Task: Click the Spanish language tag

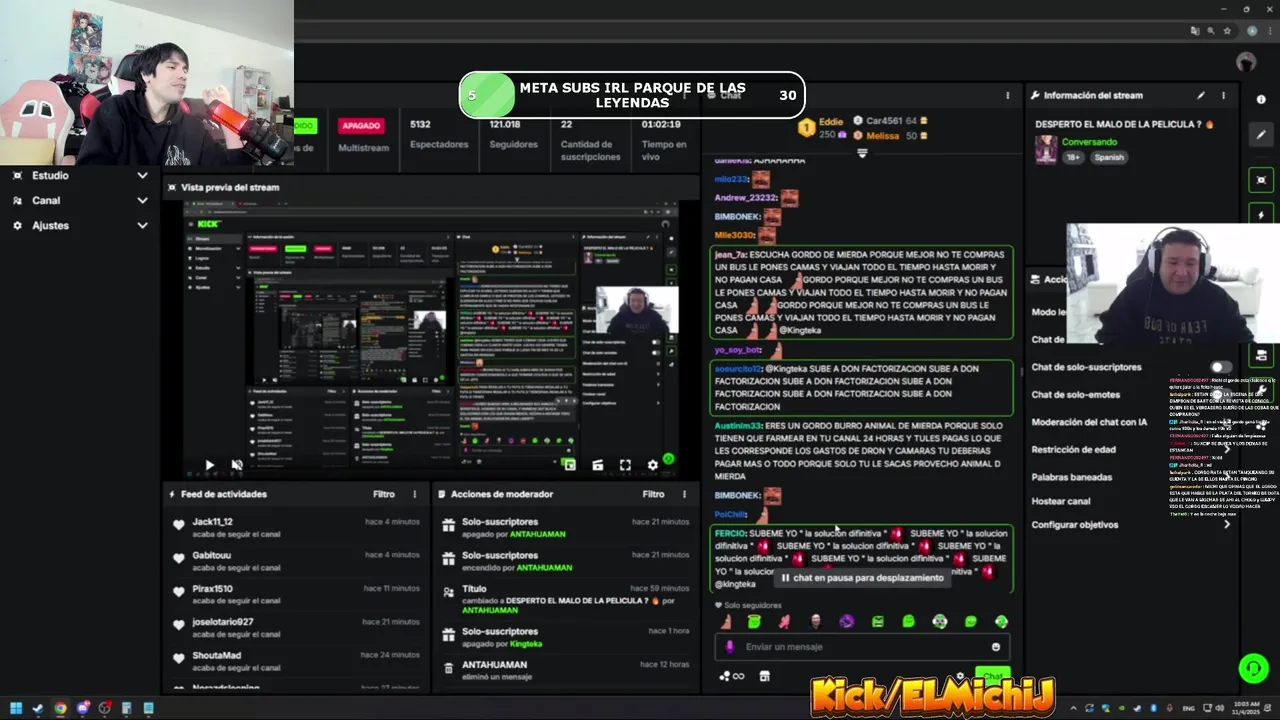Action: point(1109,157)
